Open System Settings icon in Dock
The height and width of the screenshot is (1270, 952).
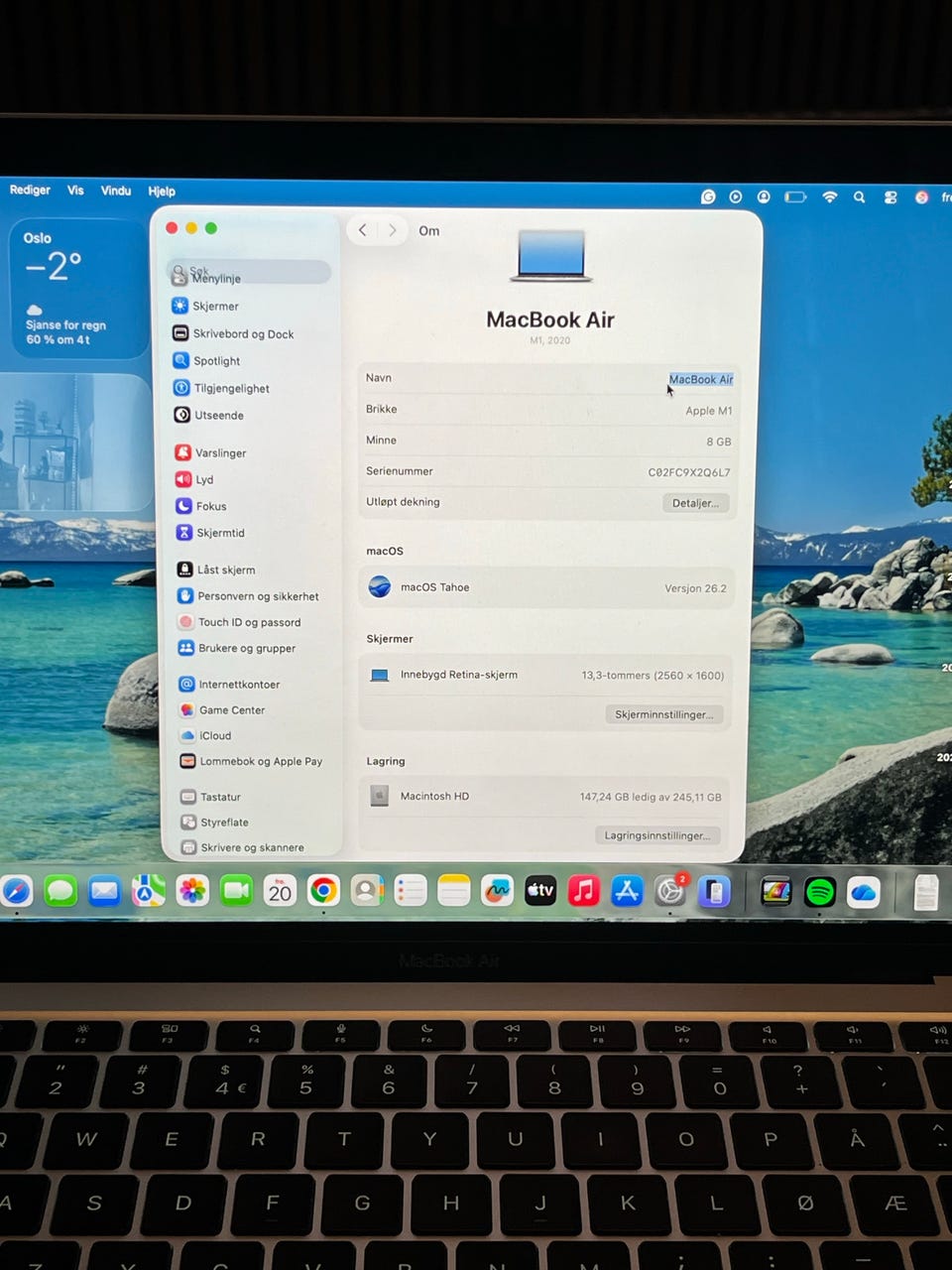click(670, 891)
